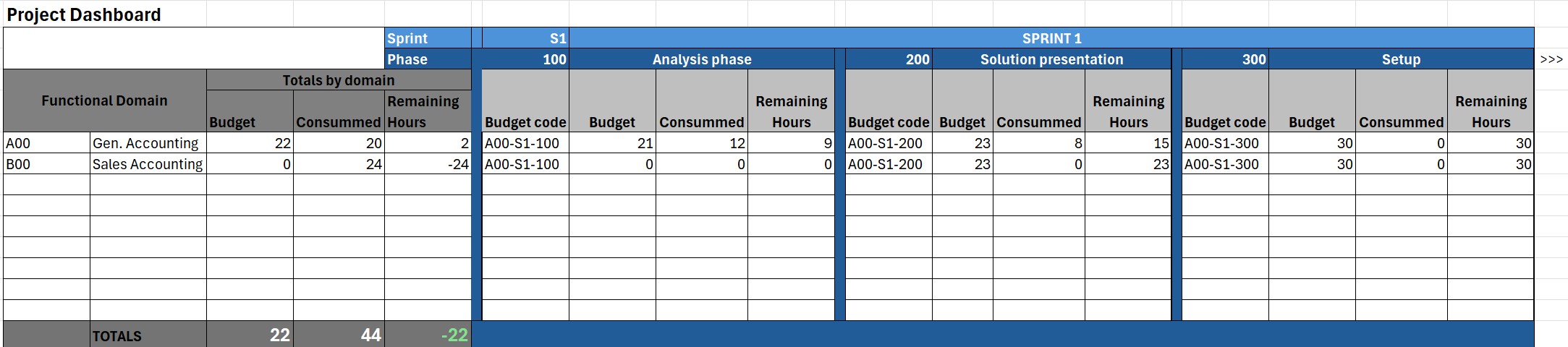Select phase code 100 cell
Viewport: 1568px width, 347px height.
tap(525, 59)
